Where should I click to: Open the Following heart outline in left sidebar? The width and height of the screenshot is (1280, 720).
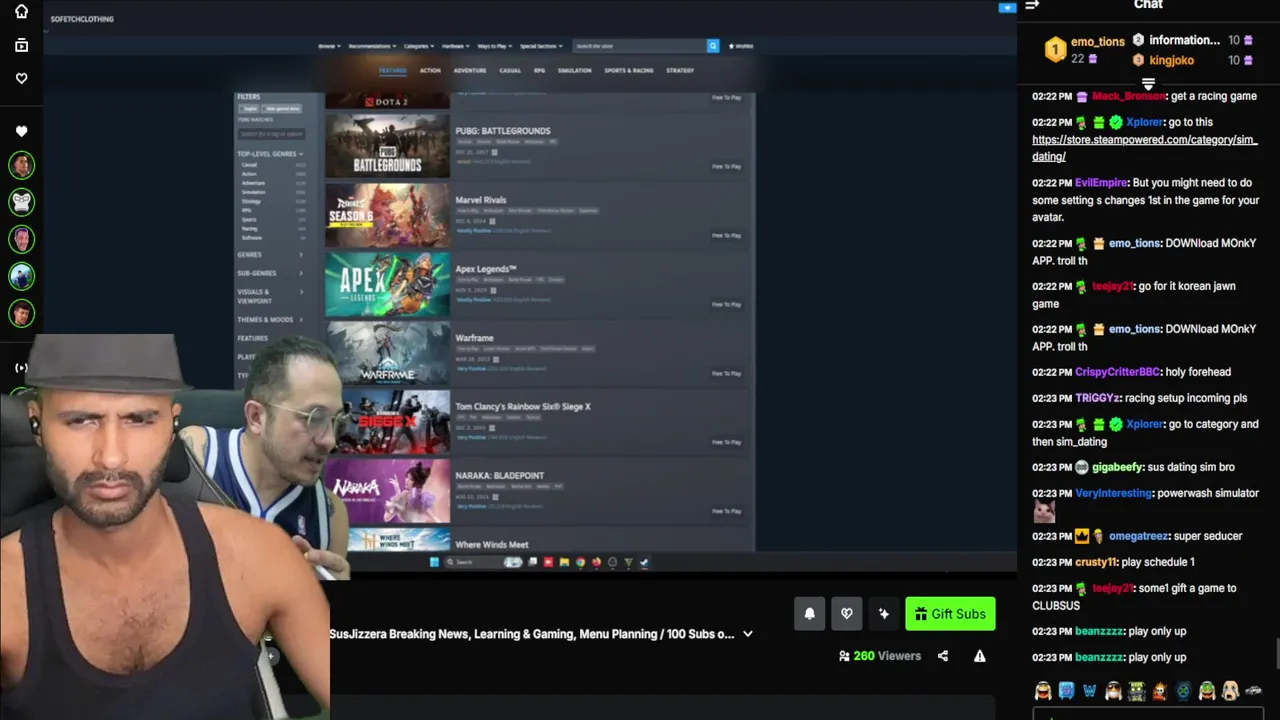tap(21, 78)
